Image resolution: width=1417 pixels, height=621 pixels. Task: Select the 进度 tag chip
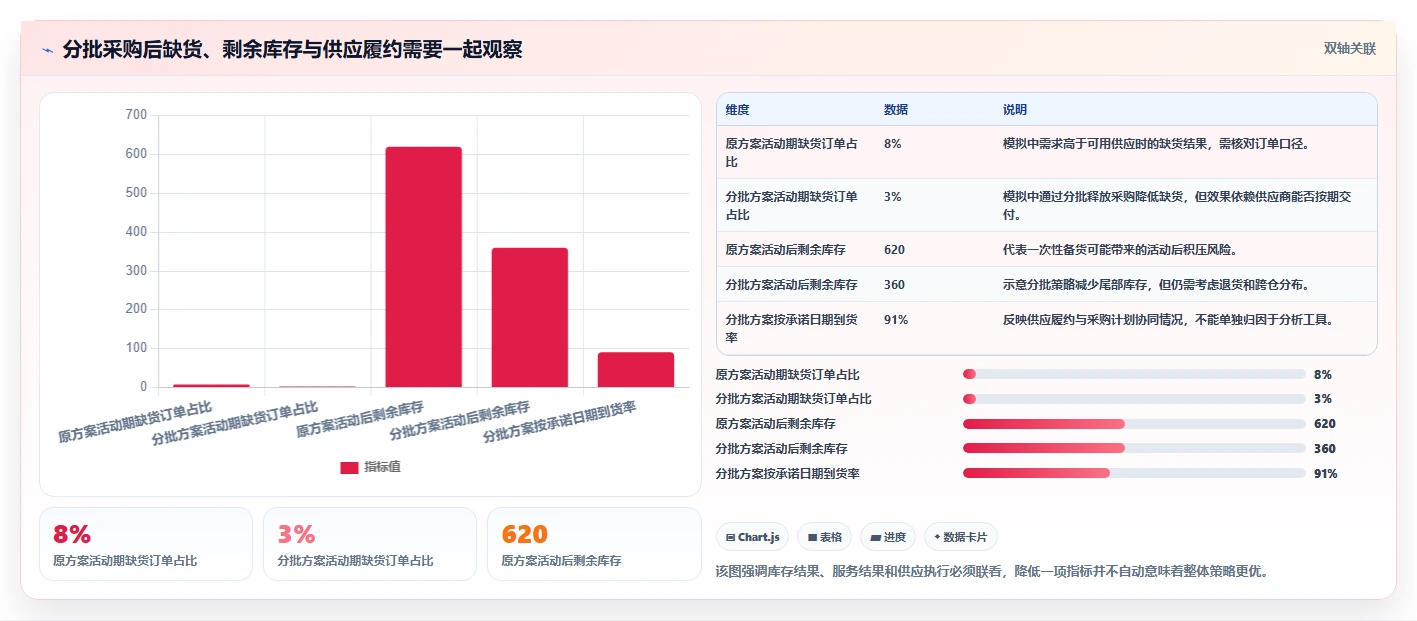pyautogui.click(x=888, y=537)
